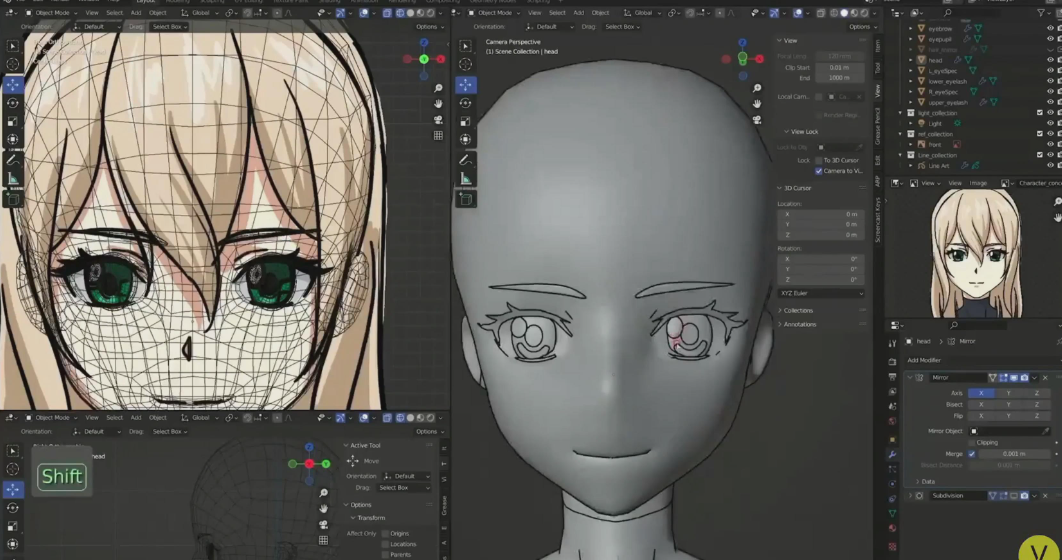1062x560 pixels.
Task: Enable the Clipping checkbox in Mirror modifier
Action: [972, 442]
